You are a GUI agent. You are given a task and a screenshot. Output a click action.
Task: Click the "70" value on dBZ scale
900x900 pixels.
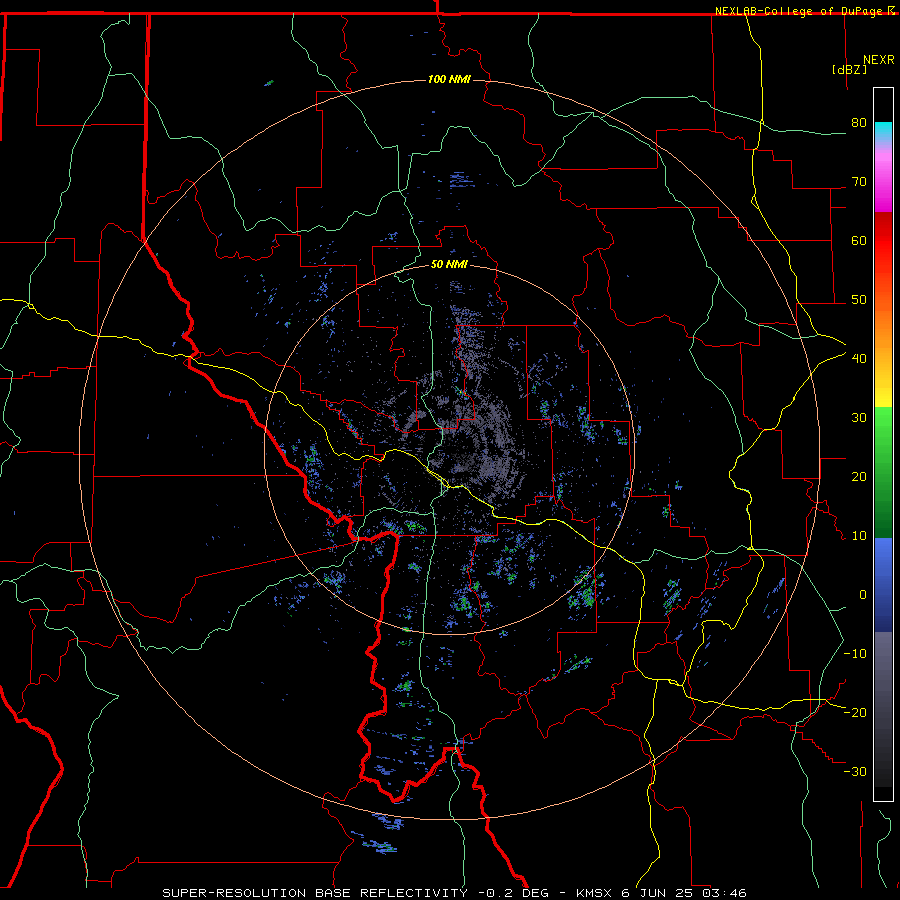point(859,182)
